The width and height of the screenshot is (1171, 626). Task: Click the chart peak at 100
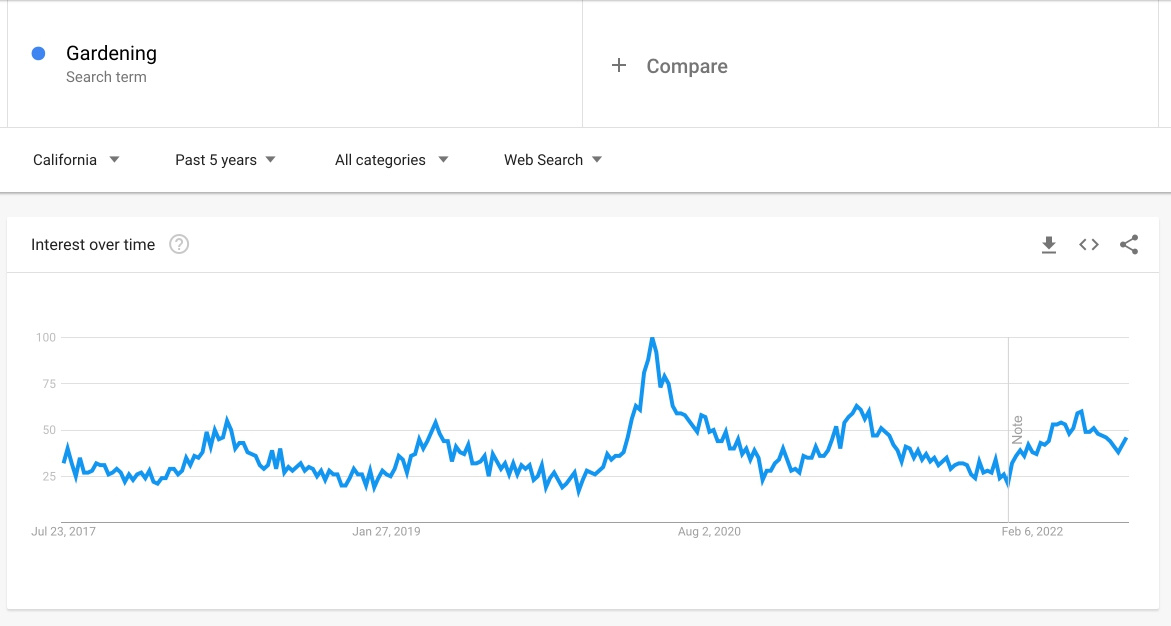click(x=652, y=338)
